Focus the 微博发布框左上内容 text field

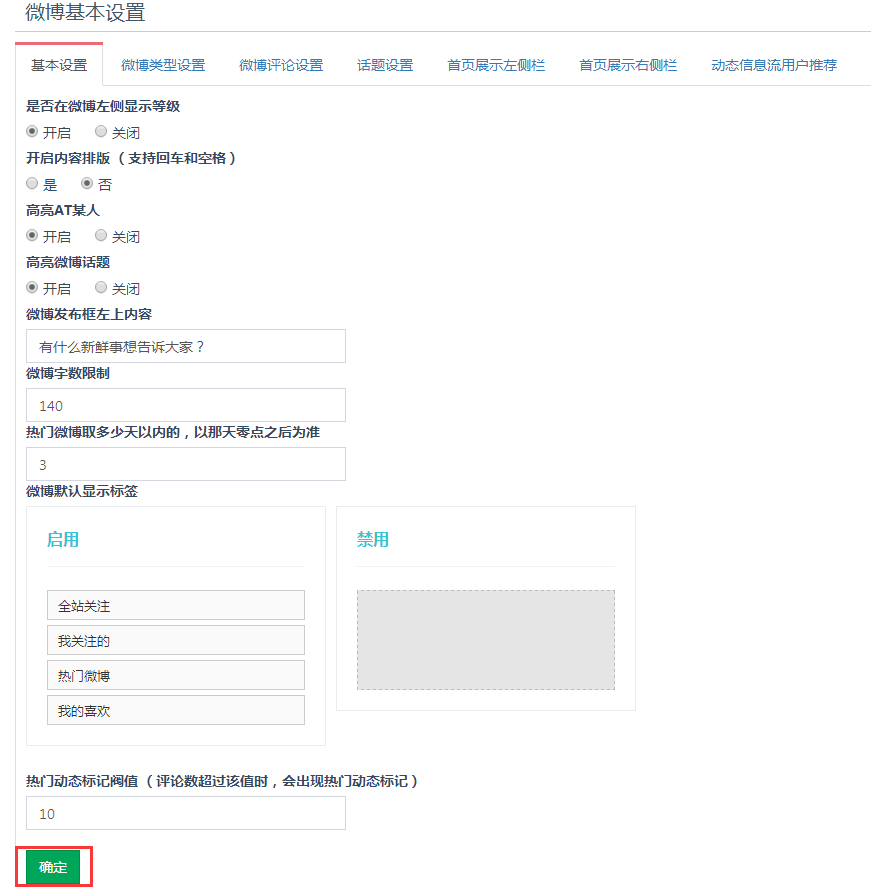click(186, 346)
